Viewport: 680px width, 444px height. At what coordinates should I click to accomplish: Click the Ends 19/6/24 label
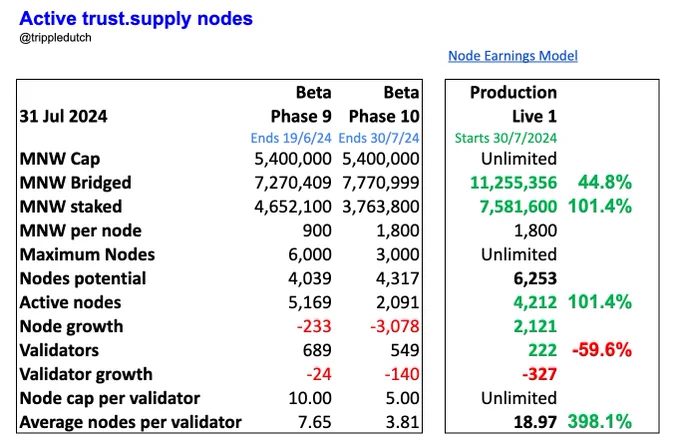291,138
